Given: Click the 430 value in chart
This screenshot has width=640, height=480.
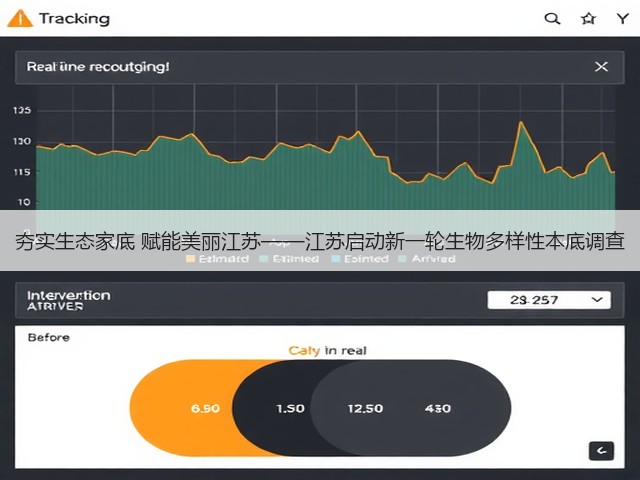Looking at the screenshot, I should [438, 409].
